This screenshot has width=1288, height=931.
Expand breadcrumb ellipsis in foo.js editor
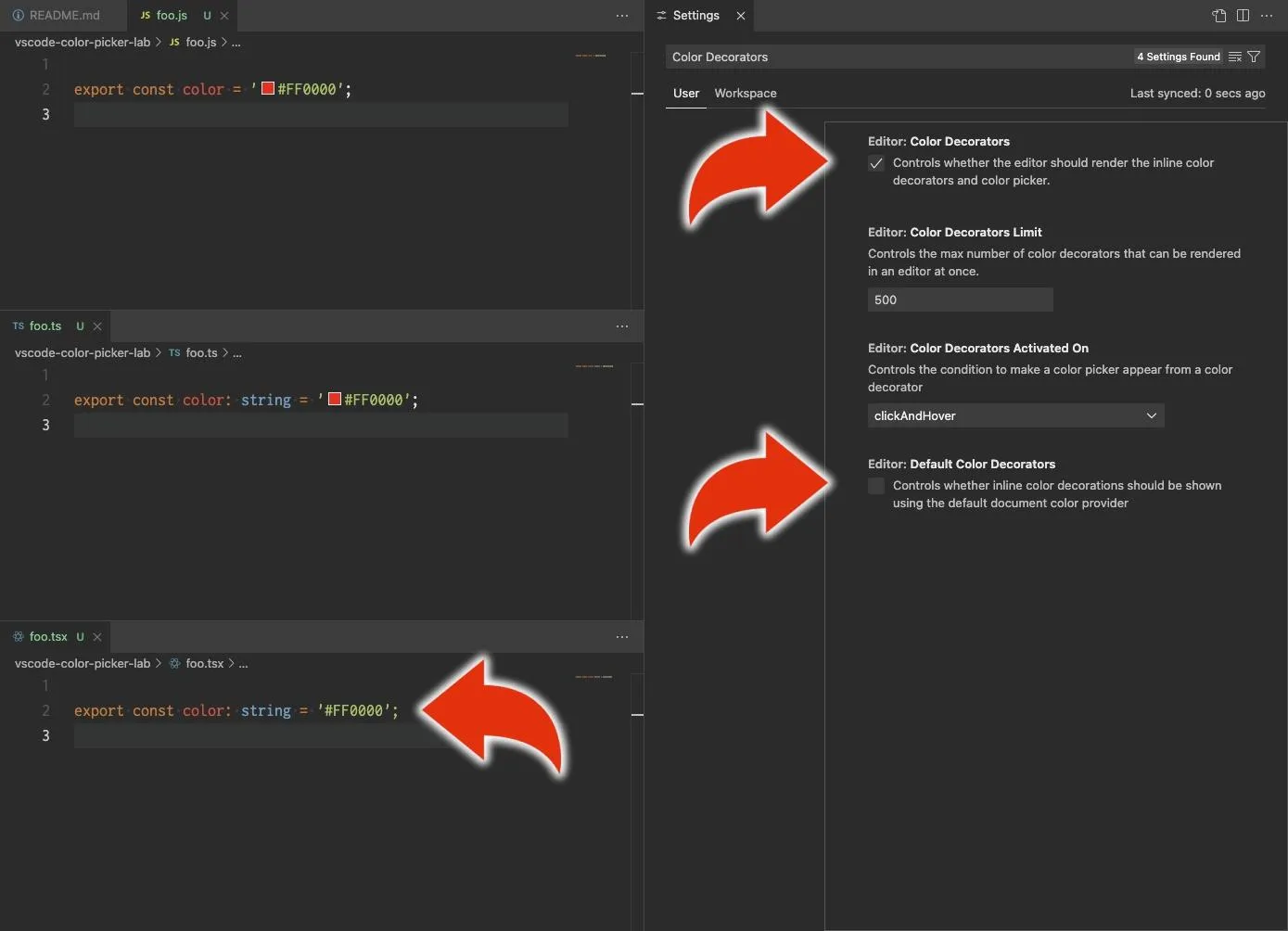pos(236,43)
